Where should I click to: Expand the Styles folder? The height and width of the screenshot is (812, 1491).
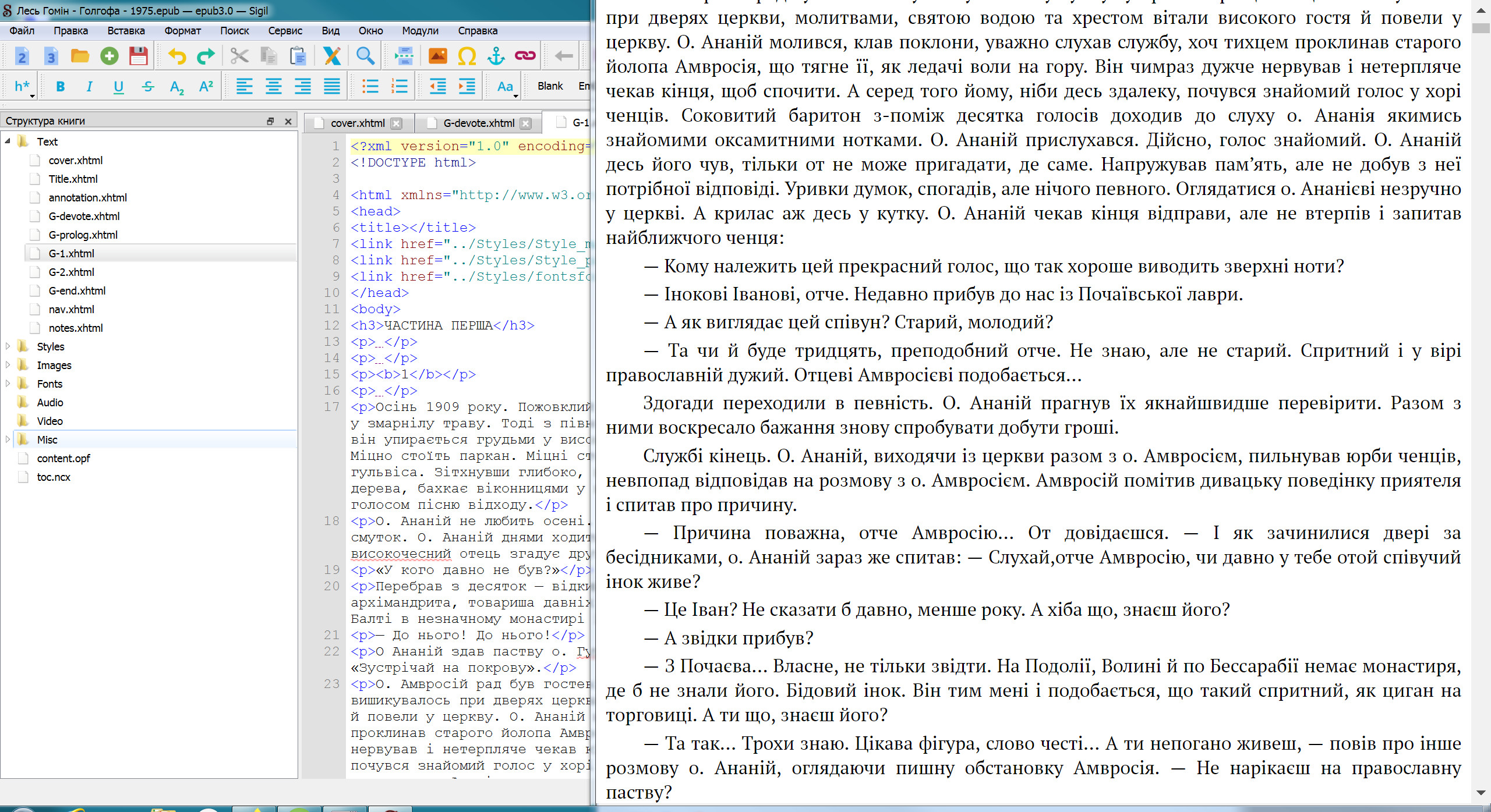(8, 346)
